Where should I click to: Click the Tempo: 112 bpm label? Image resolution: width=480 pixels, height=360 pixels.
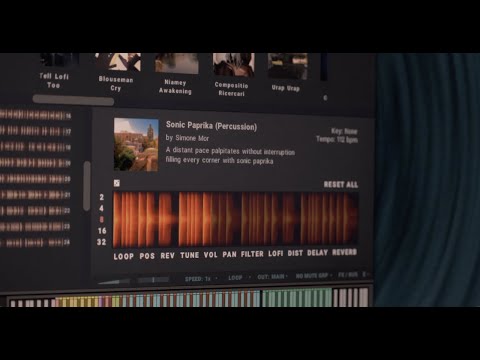tap(337, 139)
